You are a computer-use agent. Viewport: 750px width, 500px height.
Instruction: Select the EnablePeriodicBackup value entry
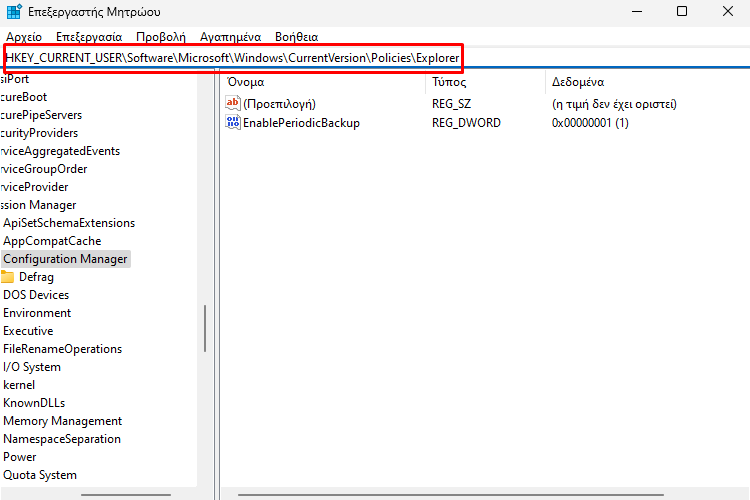coord(301,123)
